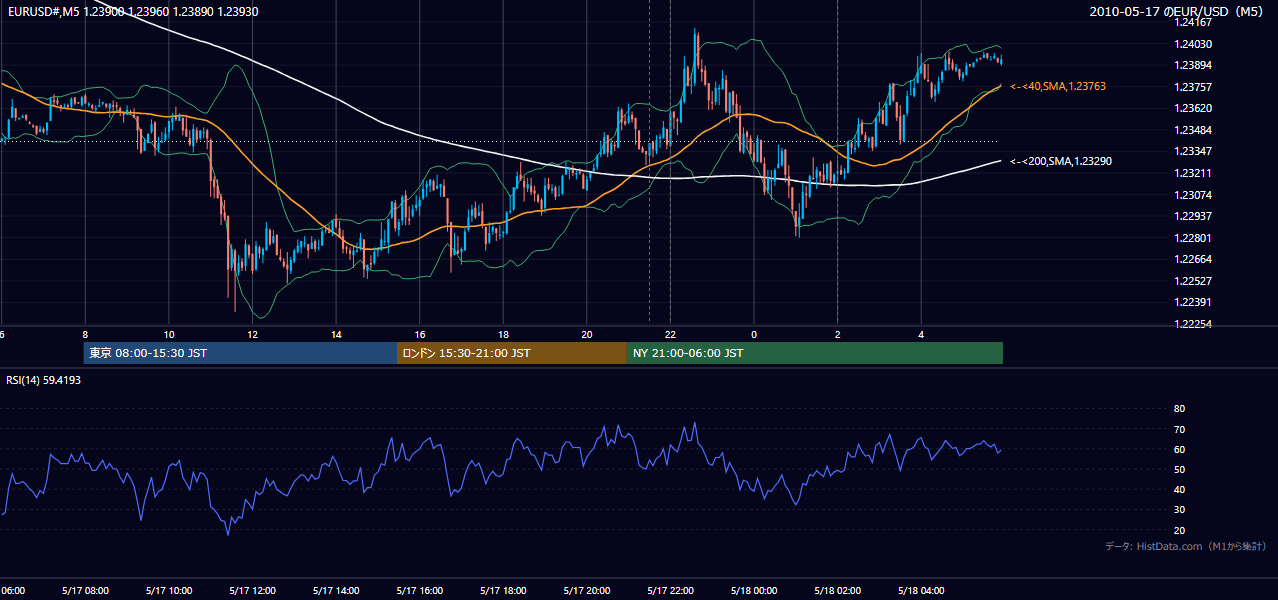This screenshot has height=600, width=1278.
Task: Click price axis value 1.22254
Action: (x=1193, y=324)
